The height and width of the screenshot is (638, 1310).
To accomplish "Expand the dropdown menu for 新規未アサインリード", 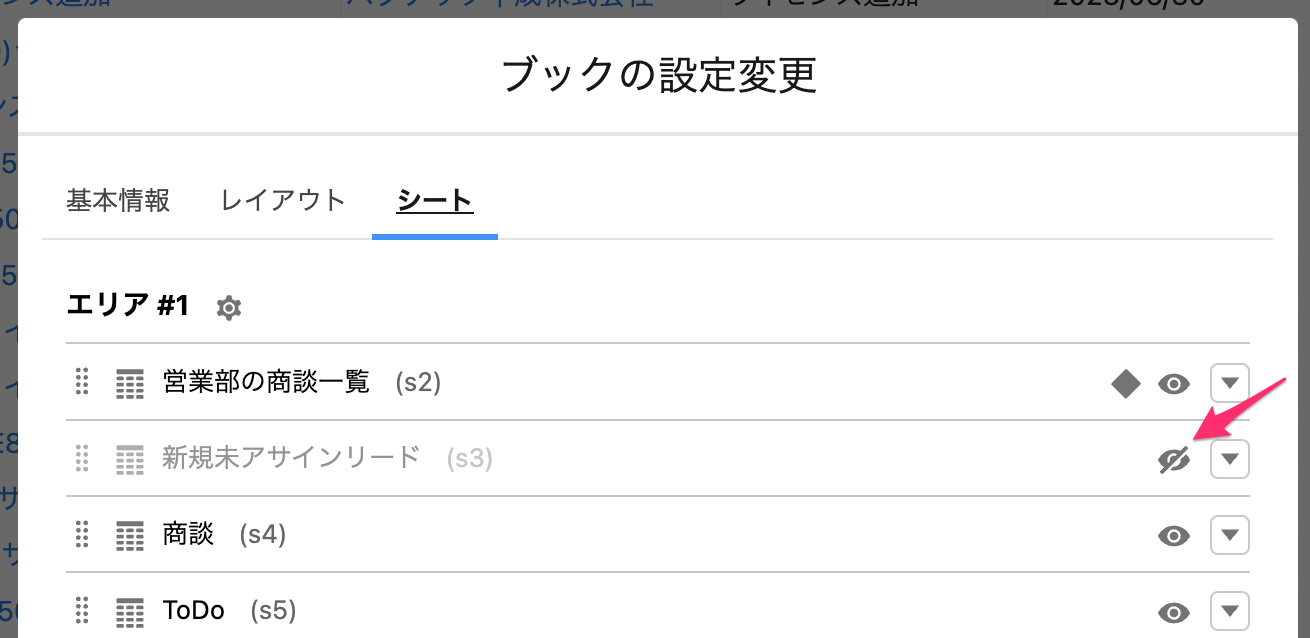I will coord(1230,459).
